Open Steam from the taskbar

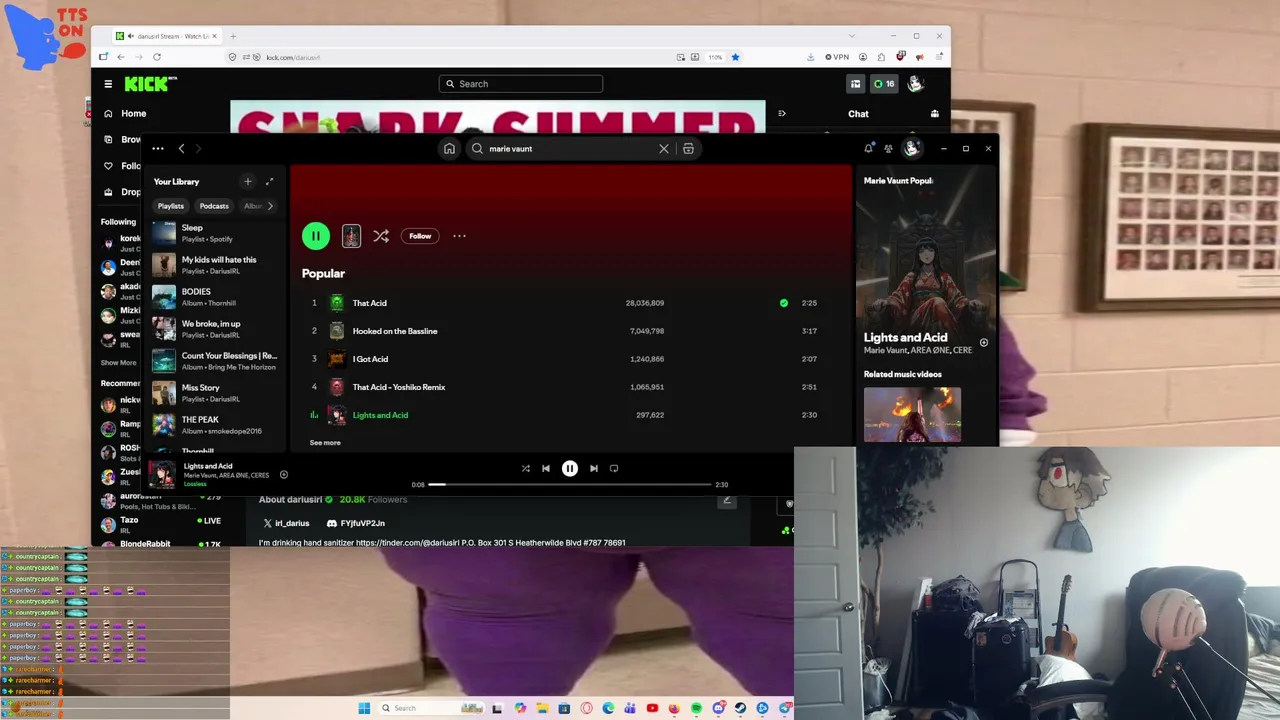[740, 708]
